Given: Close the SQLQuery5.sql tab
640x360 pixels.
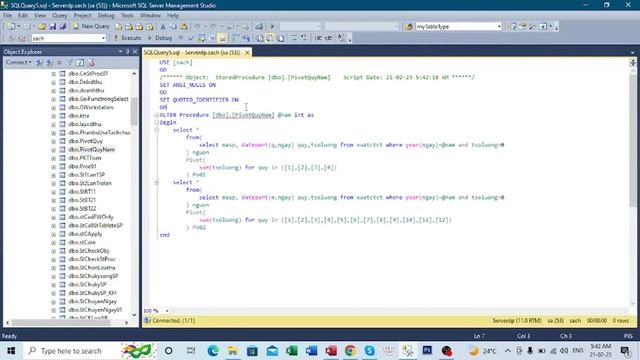Looking at the screenshot, I should (x=247, y=53).
